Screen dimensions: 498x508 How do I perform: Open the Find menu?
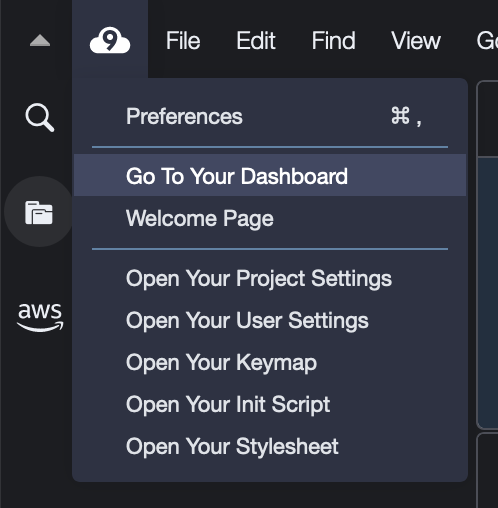[x=333, y=41]
